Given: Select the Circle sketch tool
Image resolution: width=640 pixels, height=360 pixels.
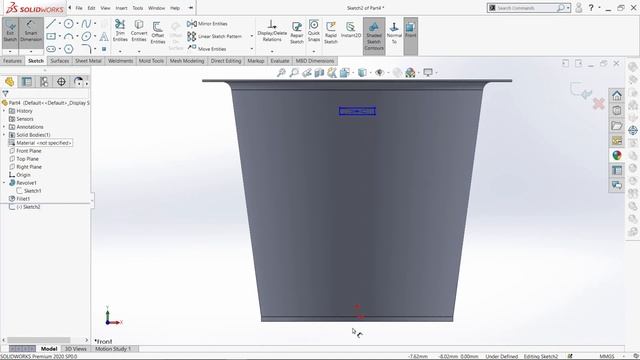Looking at the screenshot, I should pyautogui.click(x=69, y=24).
